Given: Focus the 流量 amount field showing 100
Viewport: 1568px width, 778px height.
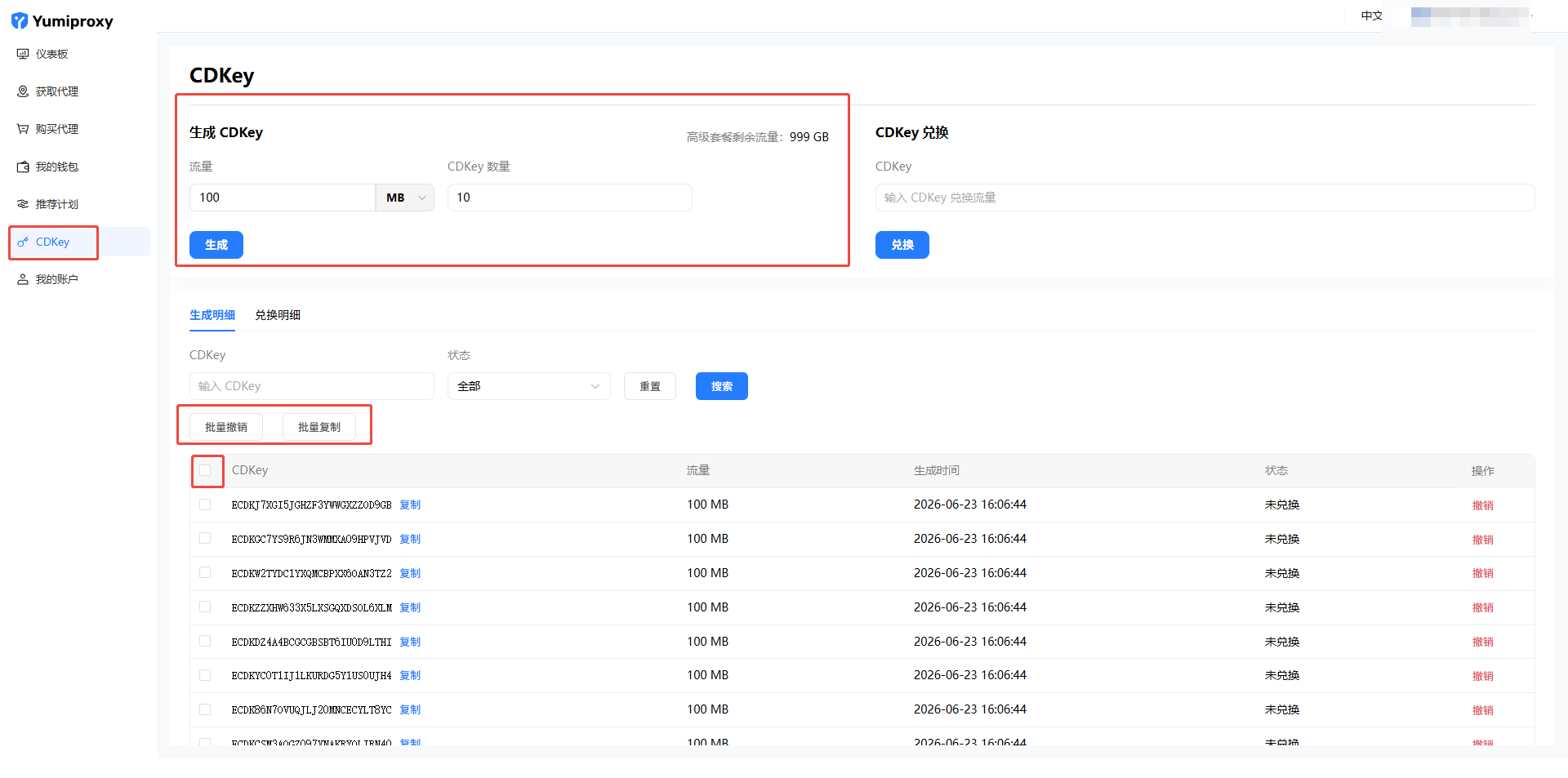Looking at the screenshot, I should 283,198.
